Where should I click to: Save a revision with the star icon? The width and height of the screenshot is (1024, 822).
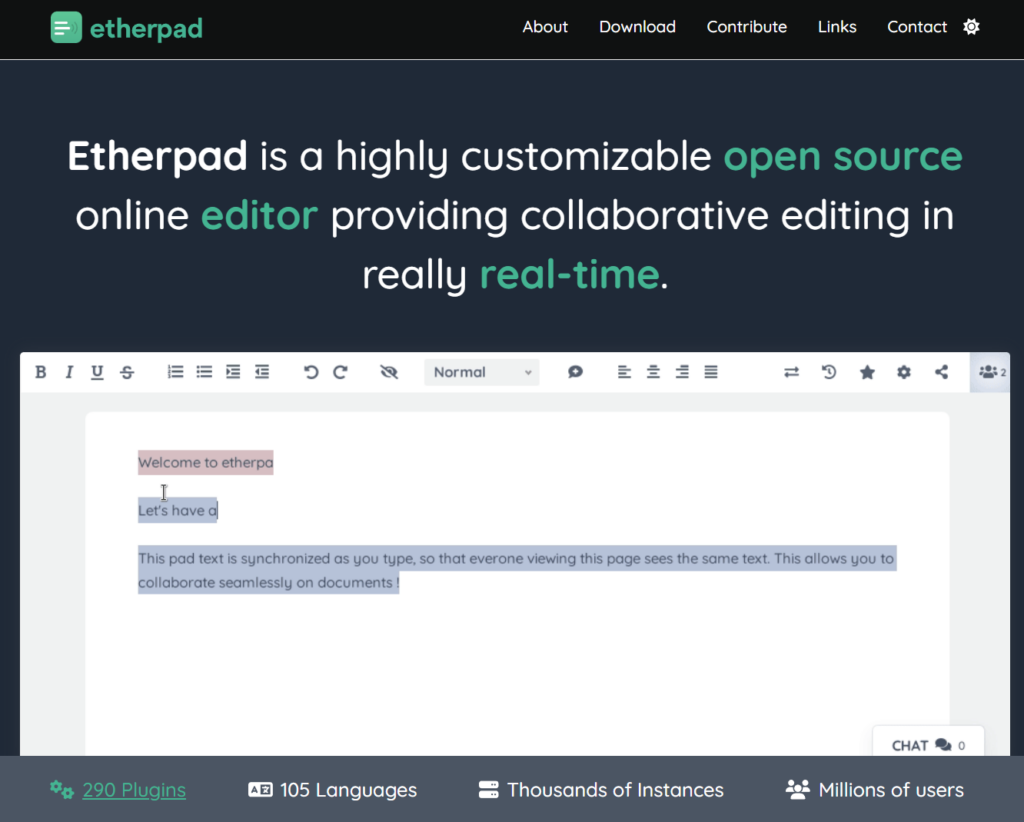click(x=867, y=372)
